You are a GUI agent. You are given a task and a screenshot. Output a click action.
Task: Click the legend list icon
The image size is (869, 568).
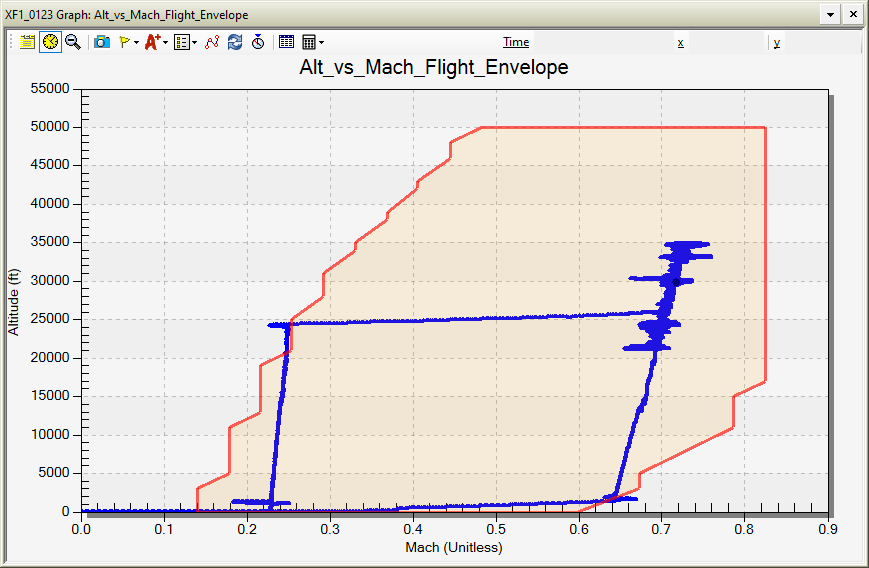(x=181, y=42)
